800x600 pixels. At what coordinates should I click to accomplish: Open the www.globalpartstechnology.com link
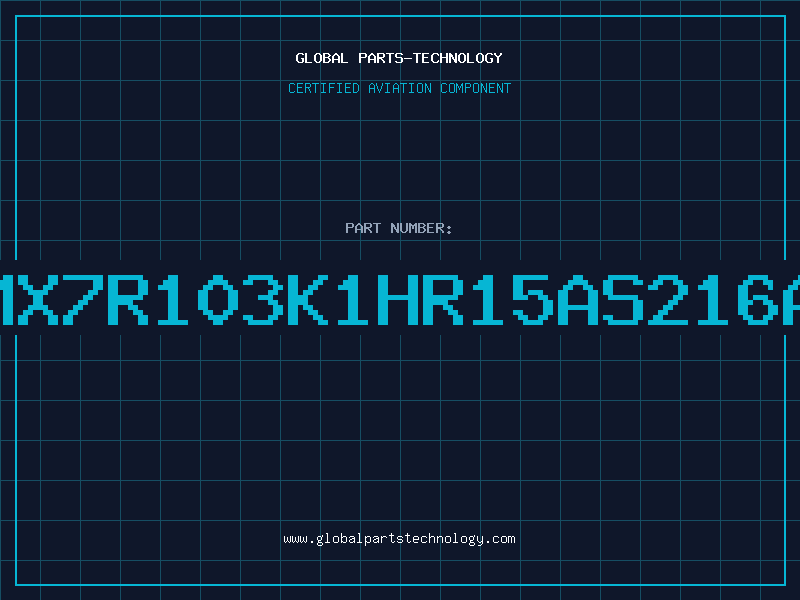coord(399,539)
